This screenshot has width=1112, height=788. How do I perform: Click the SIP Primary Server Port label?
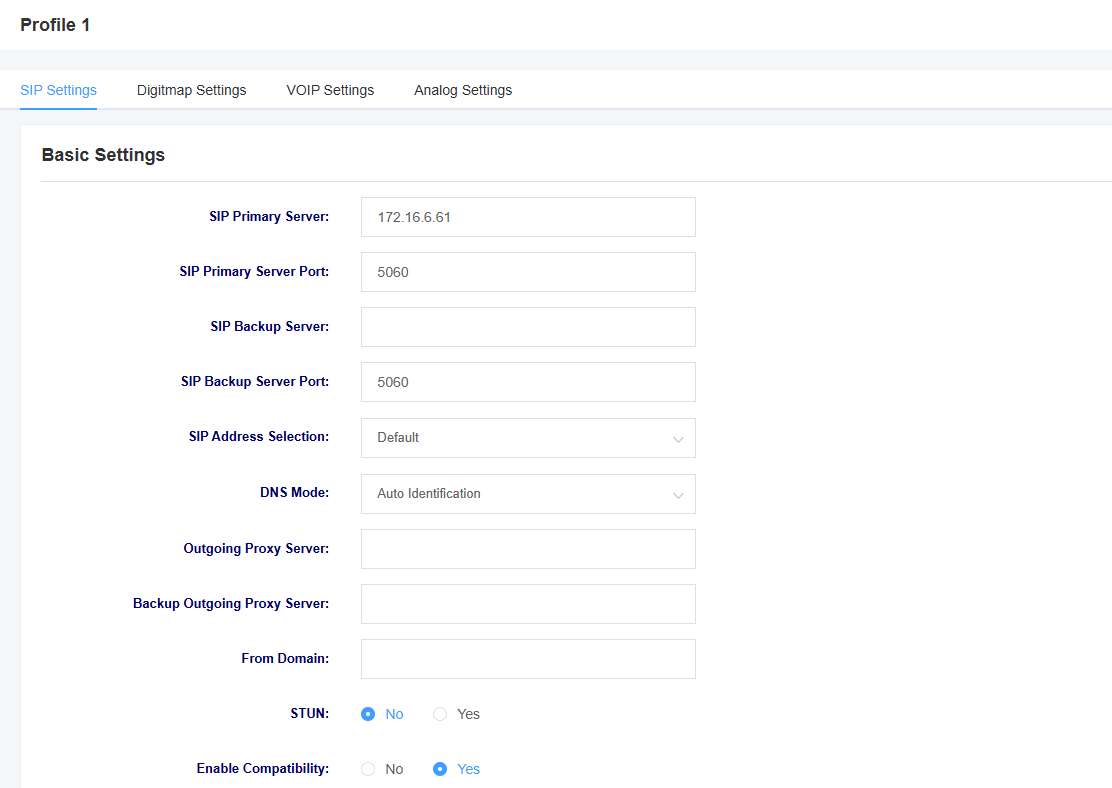point(254,272)
